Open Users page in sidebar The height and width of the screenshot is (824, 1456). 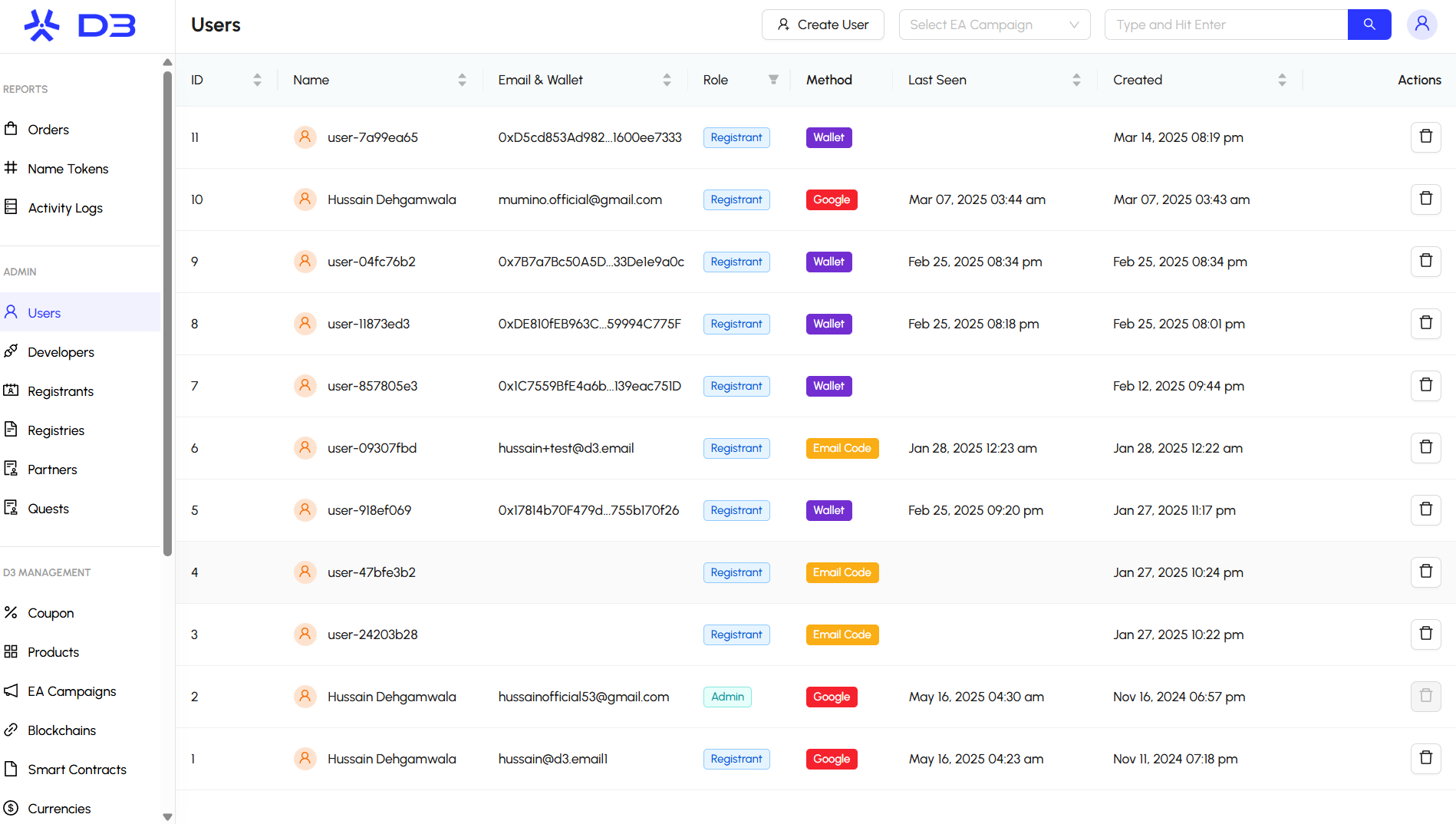[80, 312]
